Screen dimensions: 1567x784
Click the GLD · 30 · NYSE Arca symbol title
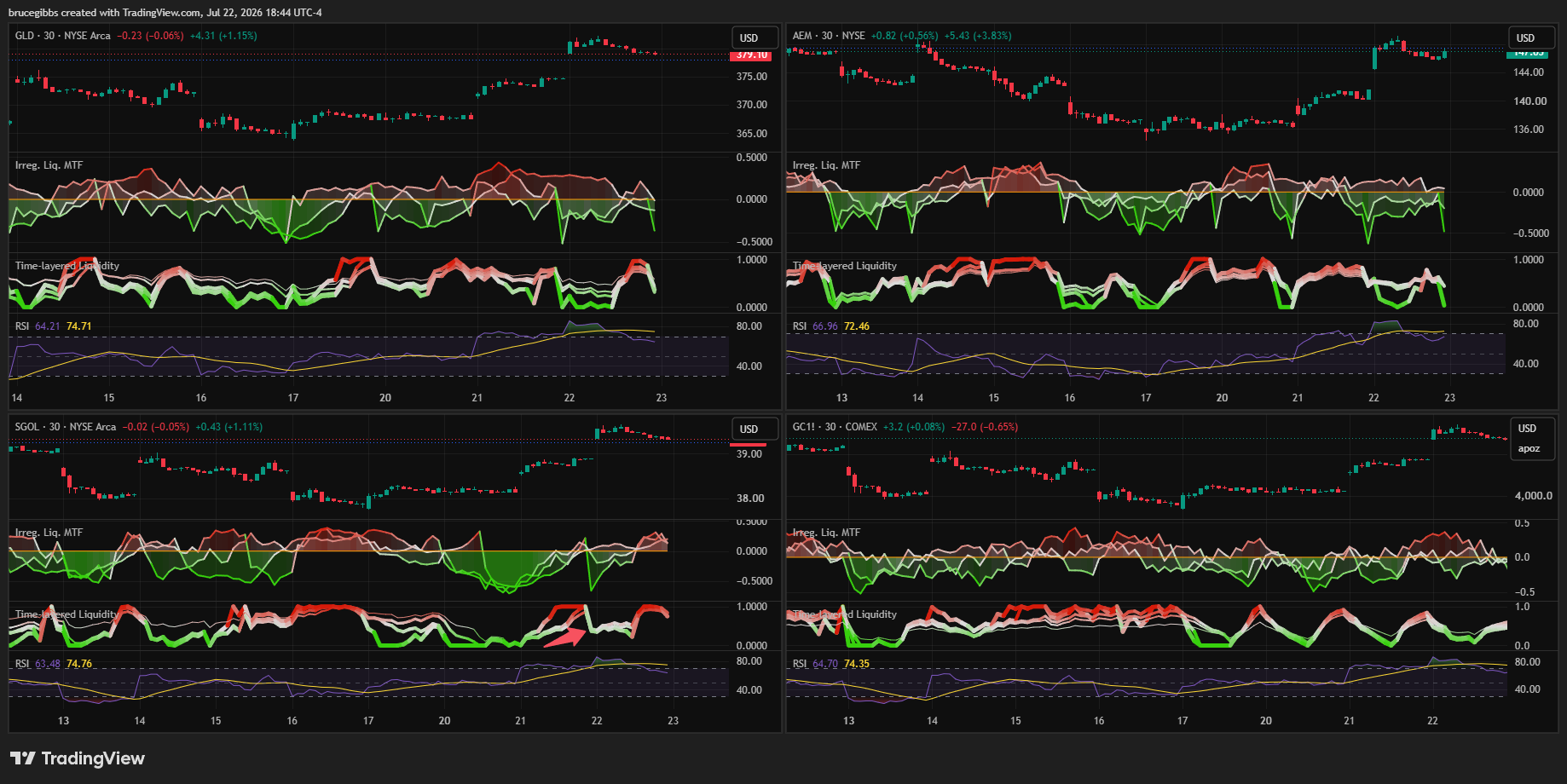click(x=63, y=36)
